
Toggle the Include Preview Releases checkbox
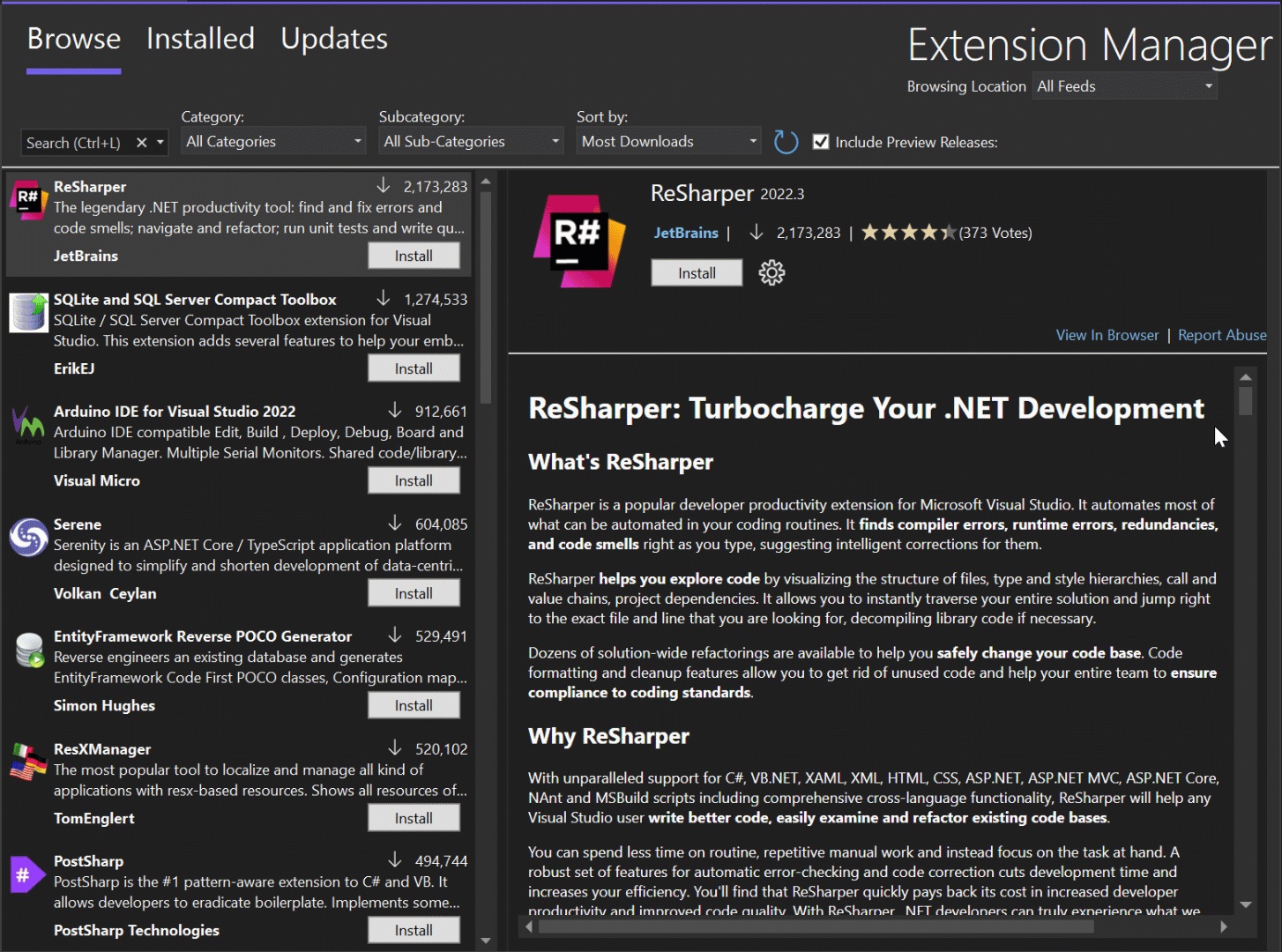(821, 142)
